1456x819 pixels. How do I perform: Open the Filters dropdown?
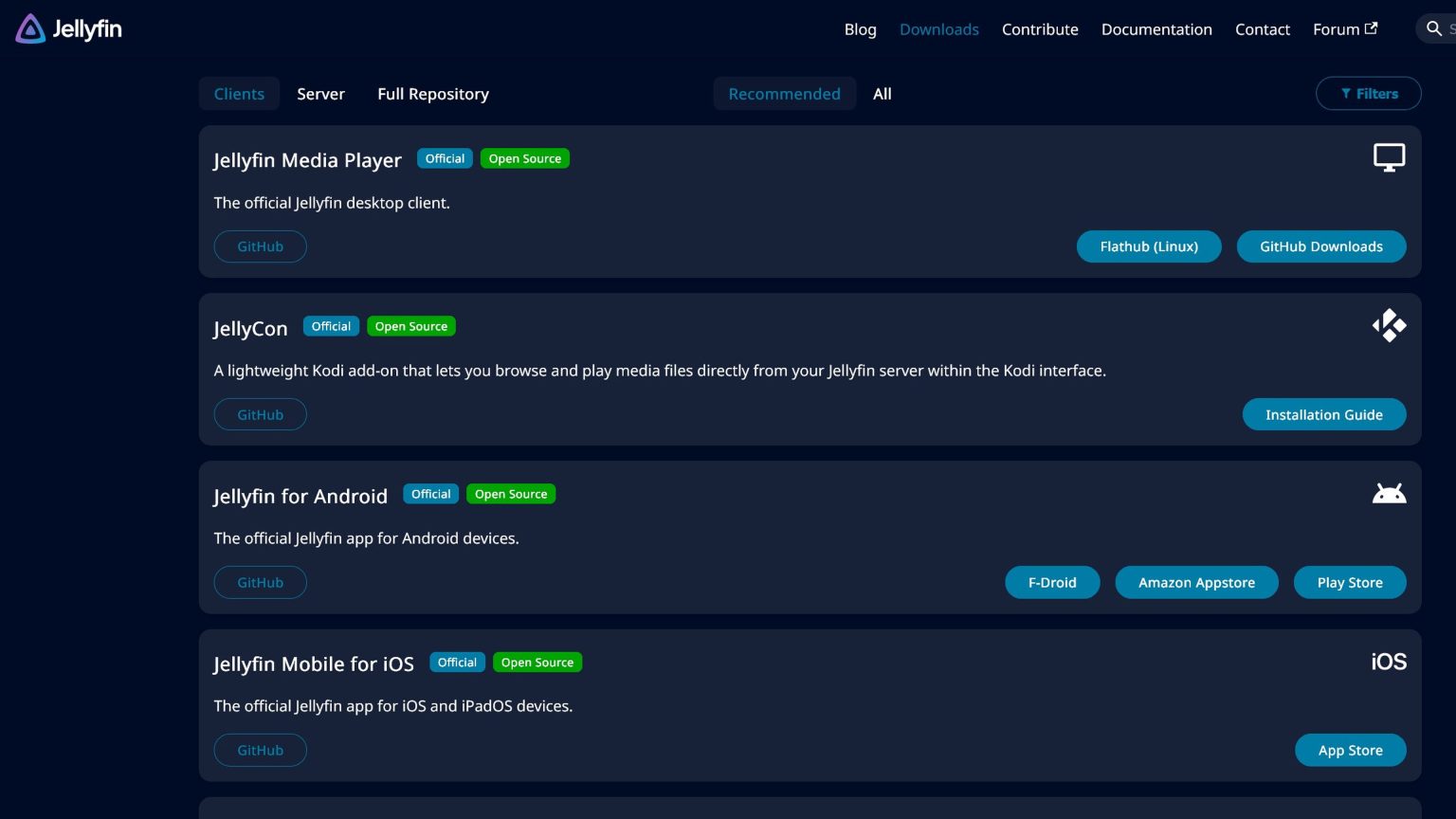[1368, 94]
